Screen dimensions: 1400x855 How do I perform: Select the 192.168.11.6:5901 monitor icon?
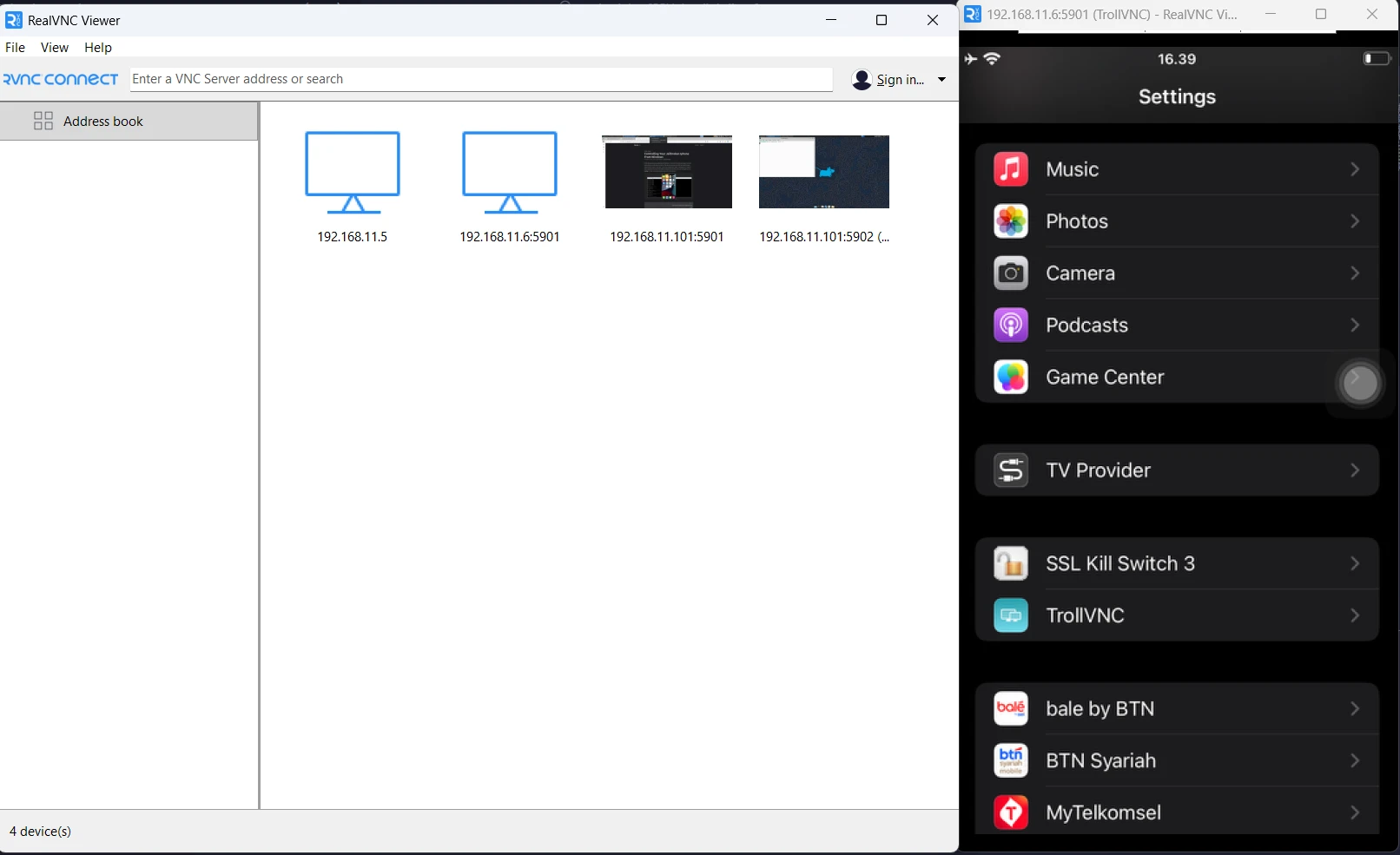[x=510, y=172]
